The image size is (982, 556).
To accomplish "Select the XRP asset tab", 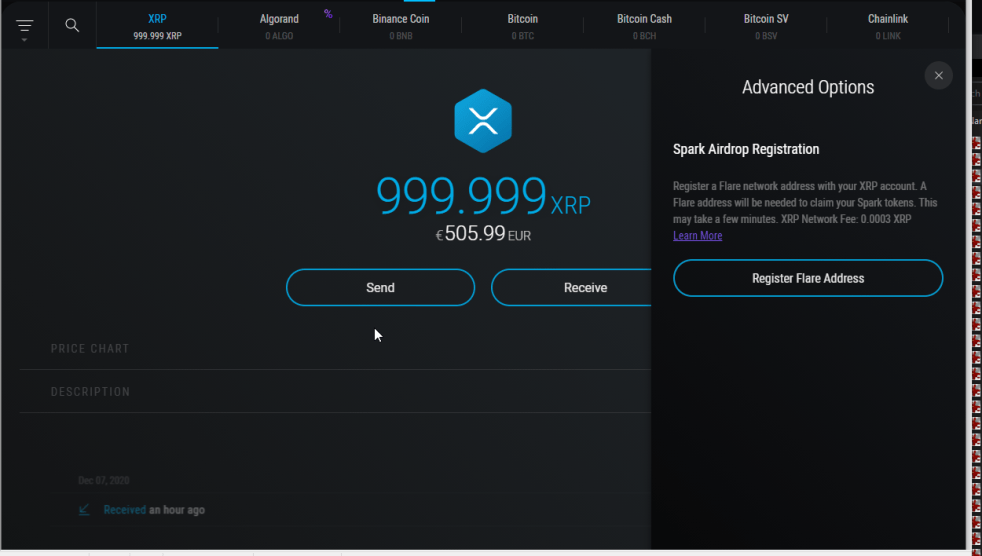I will pyautogui.click(x=157, y=26).
